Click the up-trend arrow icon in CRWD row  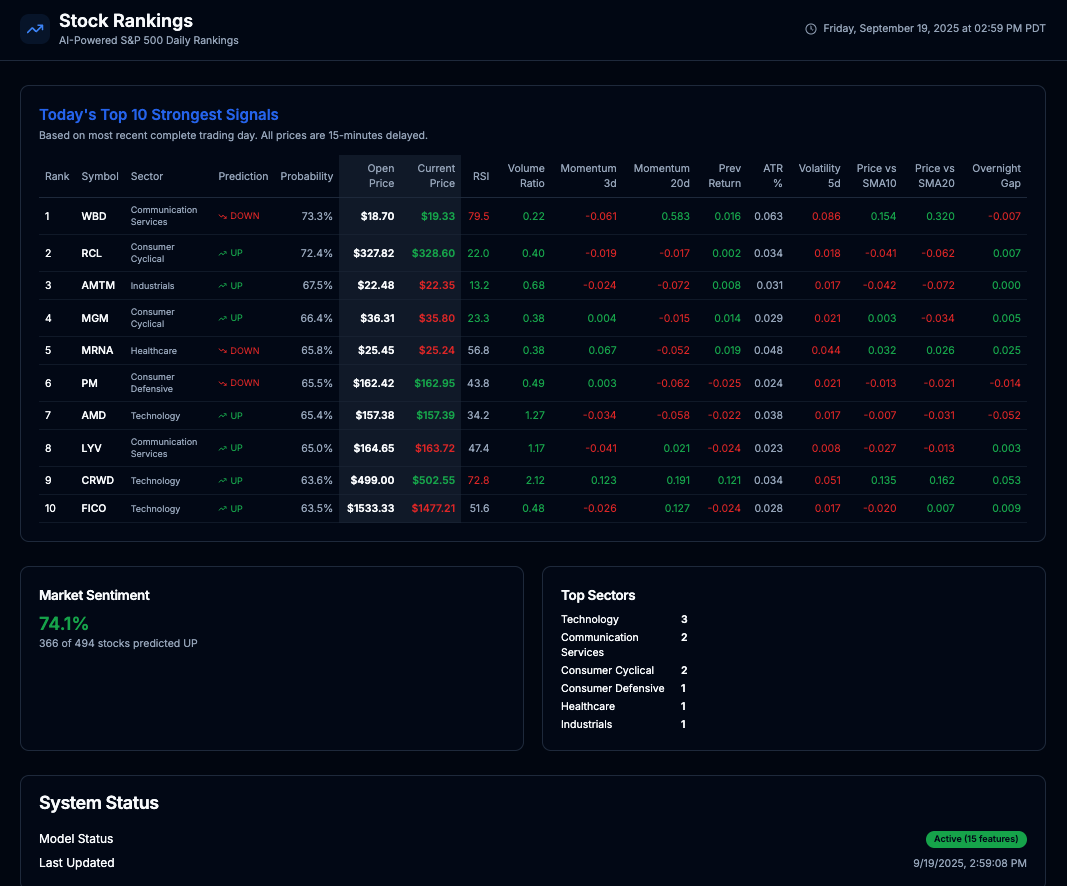[223, 480]
